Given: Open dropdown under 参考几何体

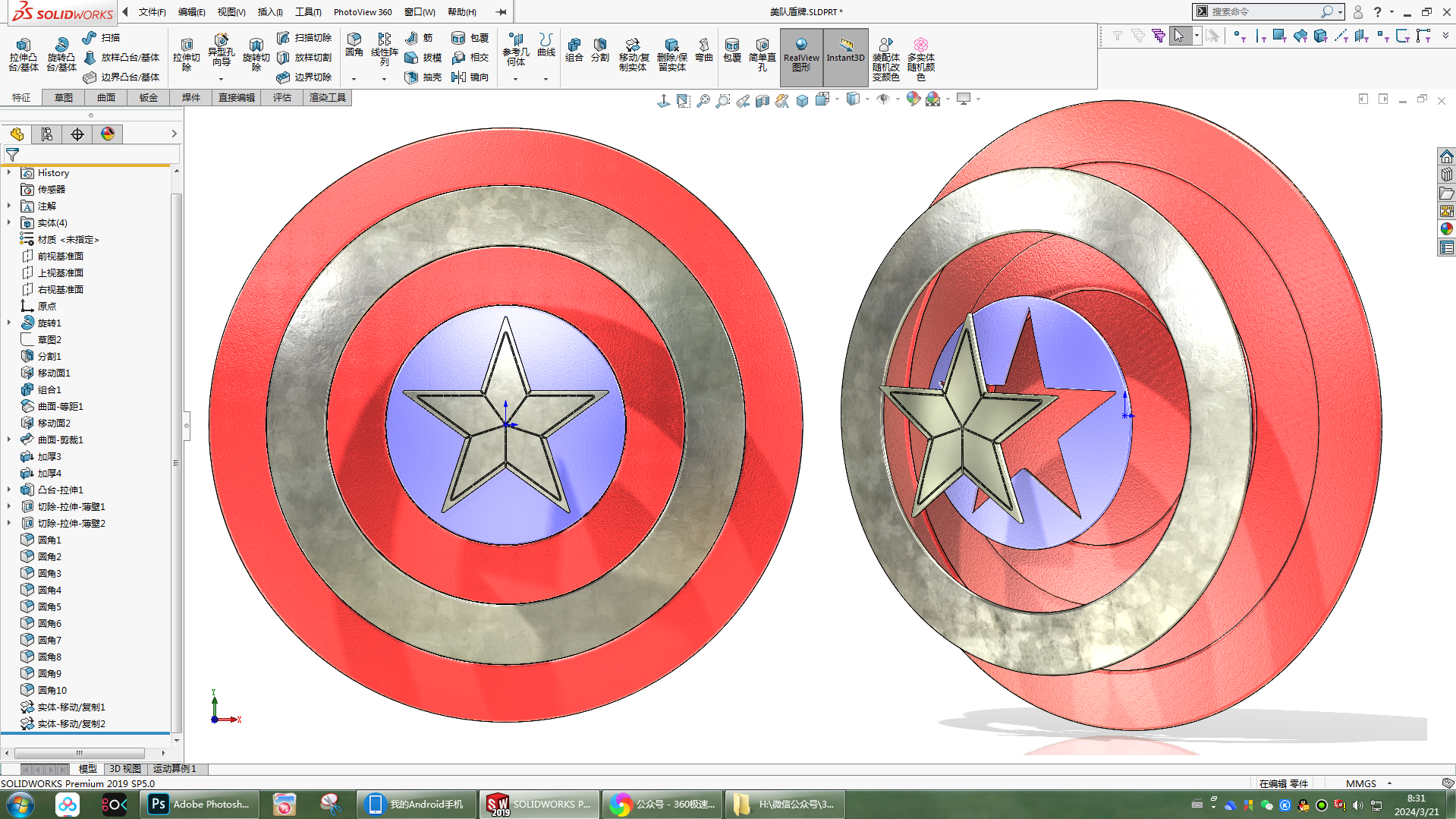Looking at the screenshot, I should pyautogui.click(x=516, y=79).
